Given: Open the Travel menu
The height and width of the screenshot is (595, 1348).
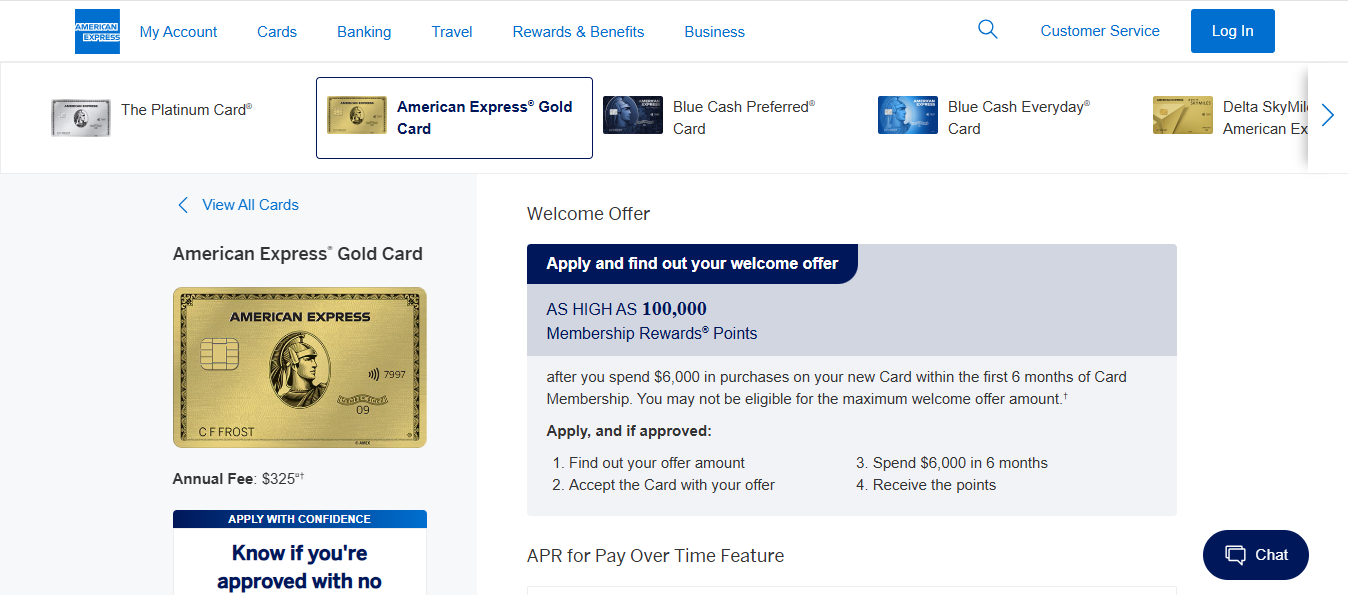Looking at the screenshot, I should 451,31.
